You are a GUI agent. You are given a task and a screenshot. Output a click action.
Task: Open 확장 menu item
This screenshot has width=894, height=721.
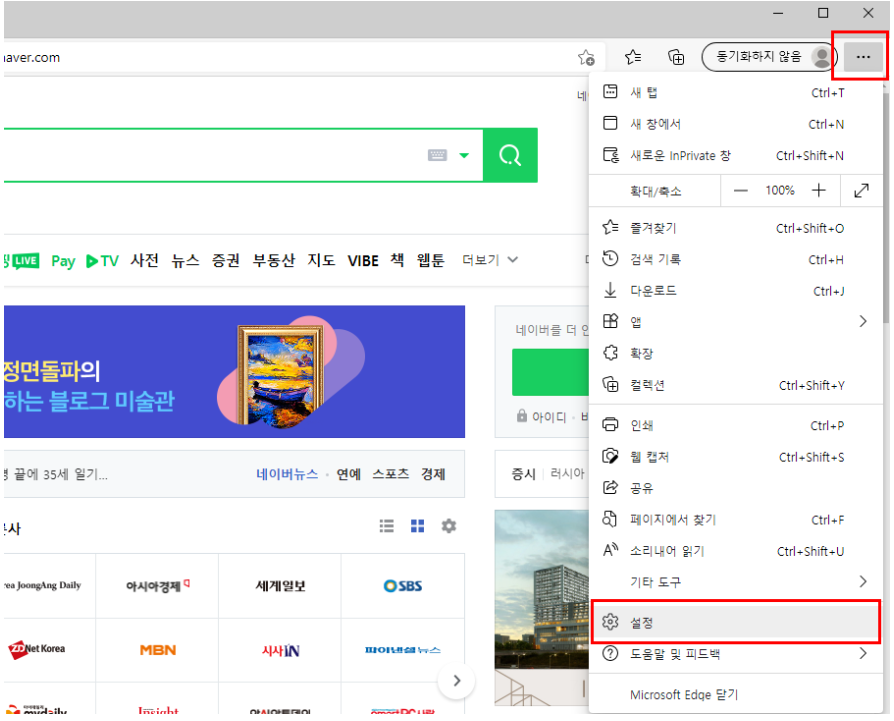pos(734,353)
